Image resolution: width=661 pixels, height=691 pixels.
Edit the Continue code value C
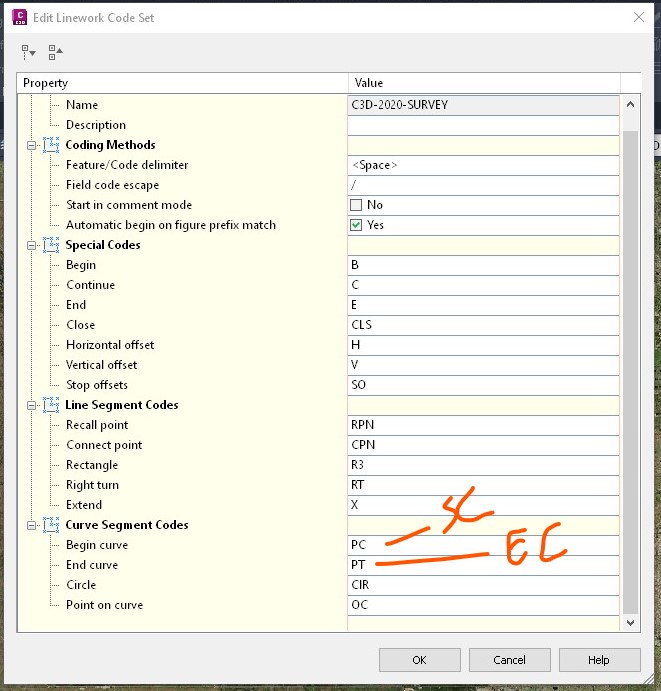(483, 285)
